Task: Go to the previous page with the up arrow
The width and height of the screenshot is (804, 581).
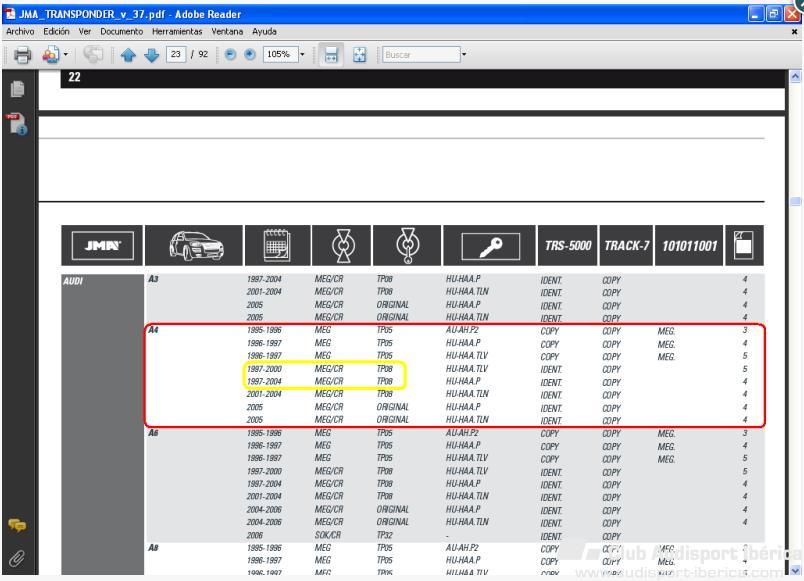Action: (x=128, y=54)
